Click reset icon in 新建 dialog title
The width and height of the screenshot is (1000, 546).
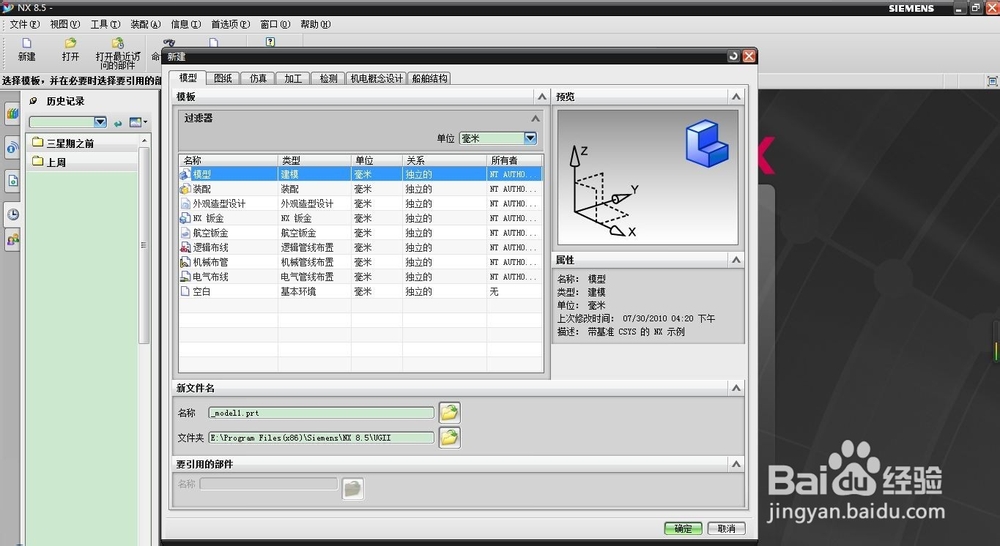733,56
